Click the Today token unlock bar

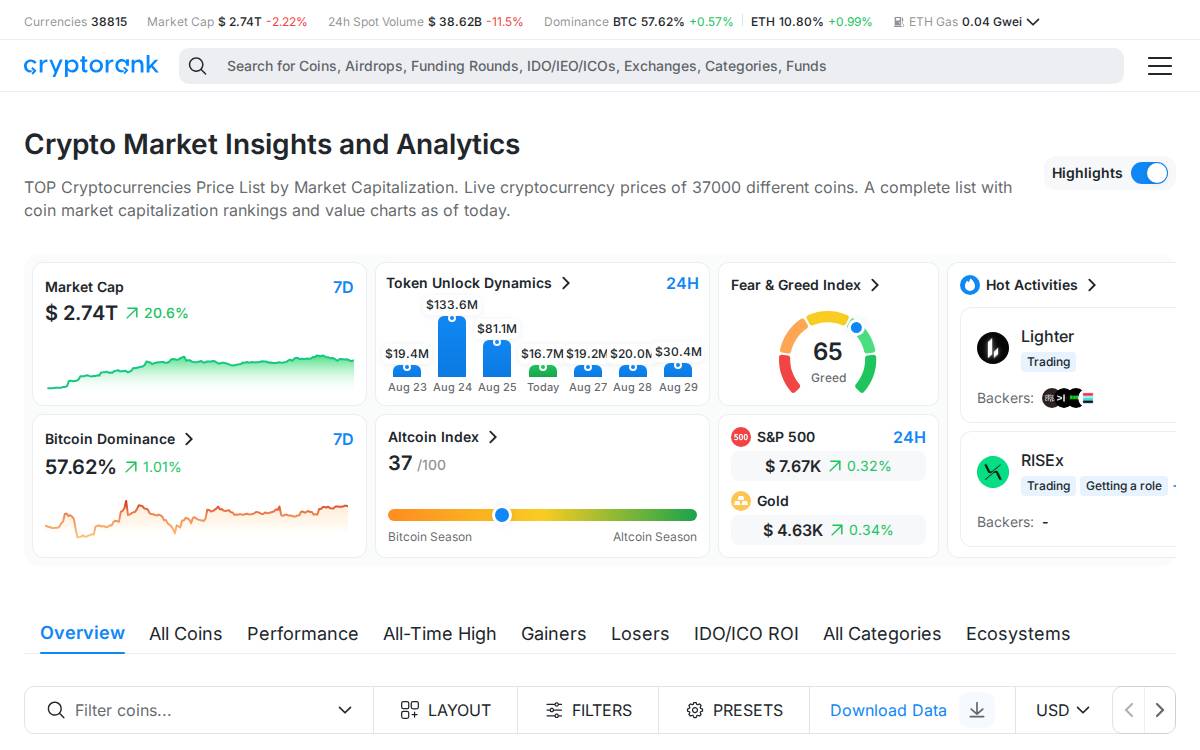click(x=543, y=371)
